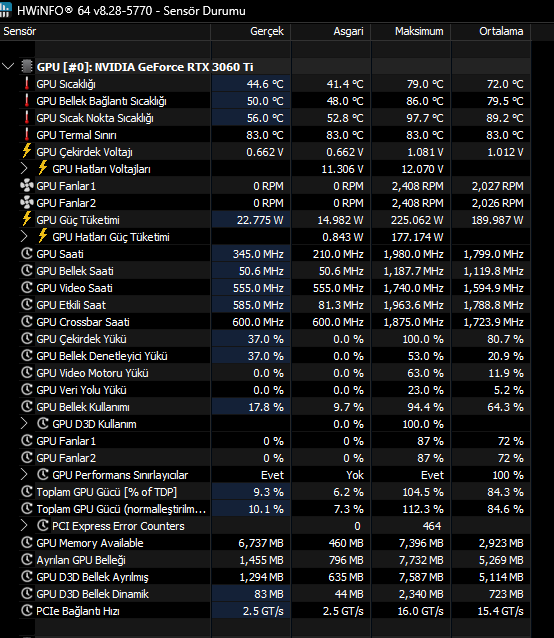554x638 pixels.
Task: Click the Asgari column header
Action: click(x=331, y=31)
